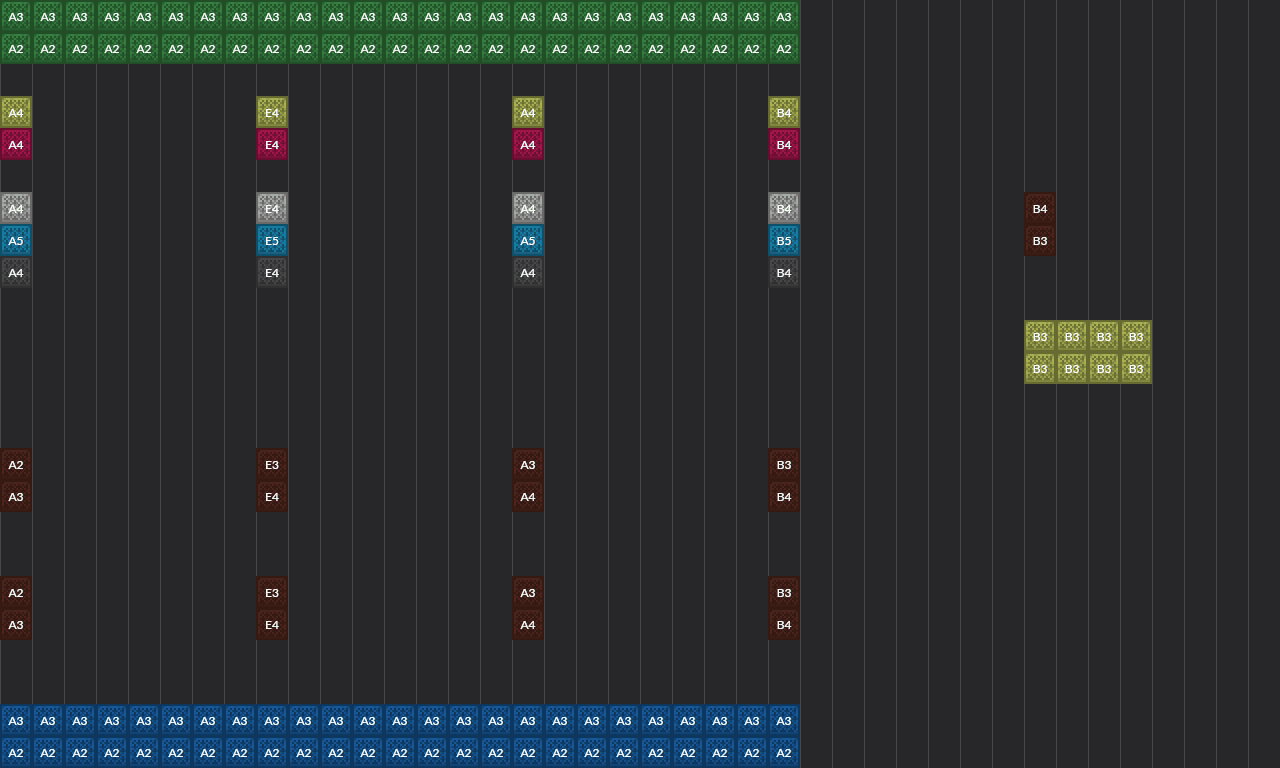Click the last blue A2 note in the bottom row

(784, 752)
